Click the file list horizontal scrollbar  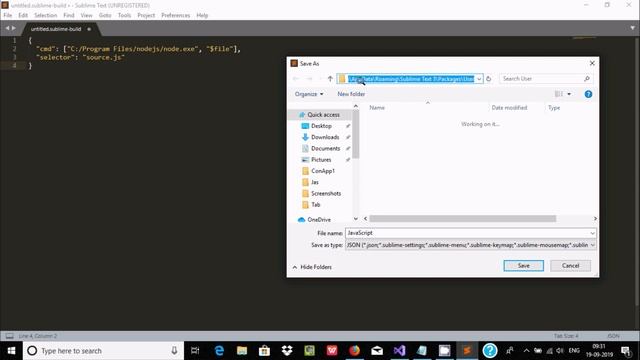pyautogui.click(x=462, y=219)
